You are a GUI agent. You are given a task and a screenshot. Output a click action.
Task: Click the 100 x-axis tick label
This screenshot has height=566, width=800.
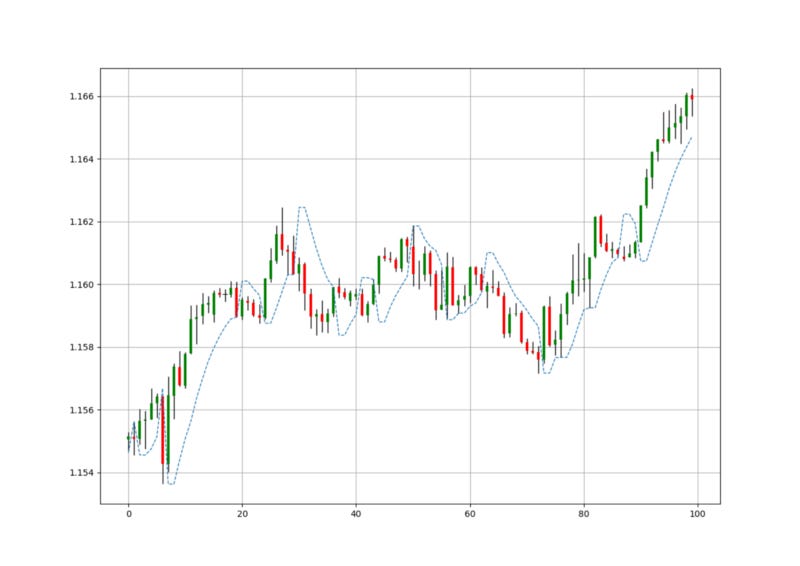(697, 514)
